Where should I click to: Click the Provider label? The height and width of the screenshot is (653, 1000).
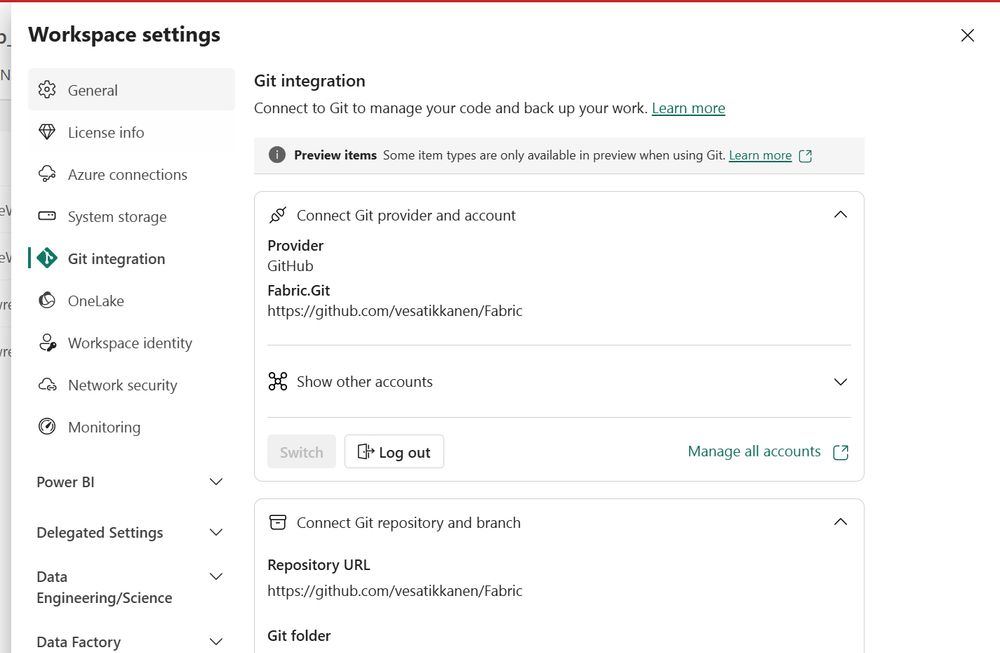click(295, 246)
